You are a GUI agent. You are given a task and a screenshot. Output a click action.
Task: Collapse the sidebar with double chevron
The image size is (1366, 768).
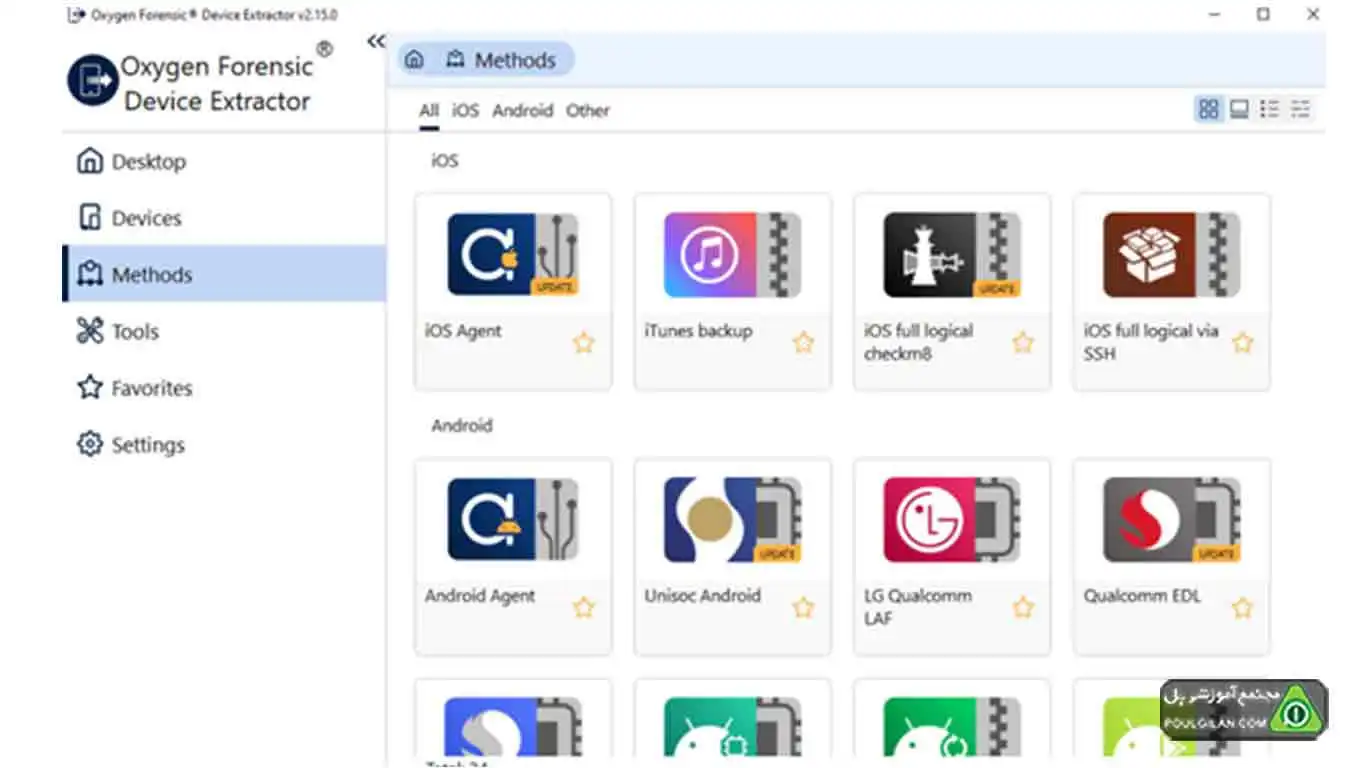click(376, 41)
